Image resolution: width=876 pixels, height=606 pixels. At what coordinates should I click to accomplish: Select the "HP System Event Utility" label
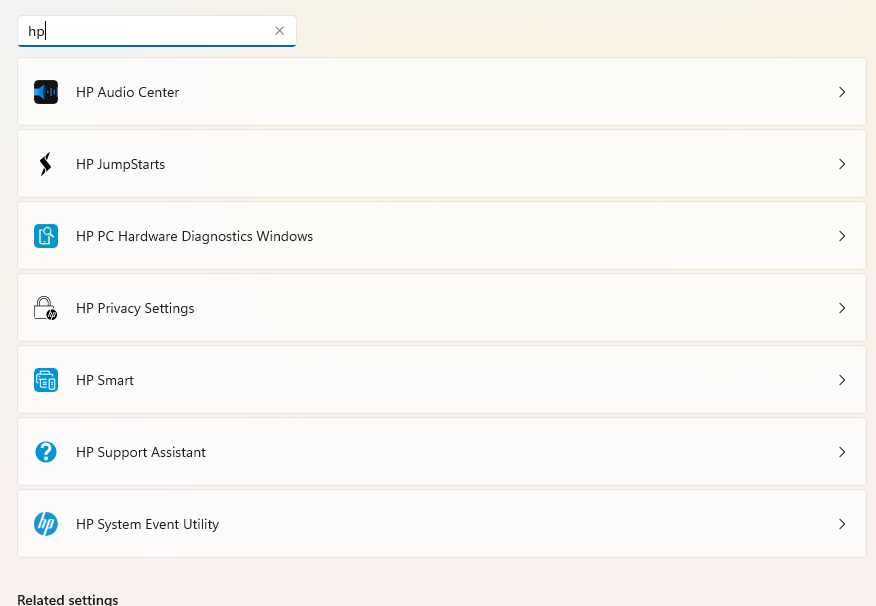click(147, 524)
